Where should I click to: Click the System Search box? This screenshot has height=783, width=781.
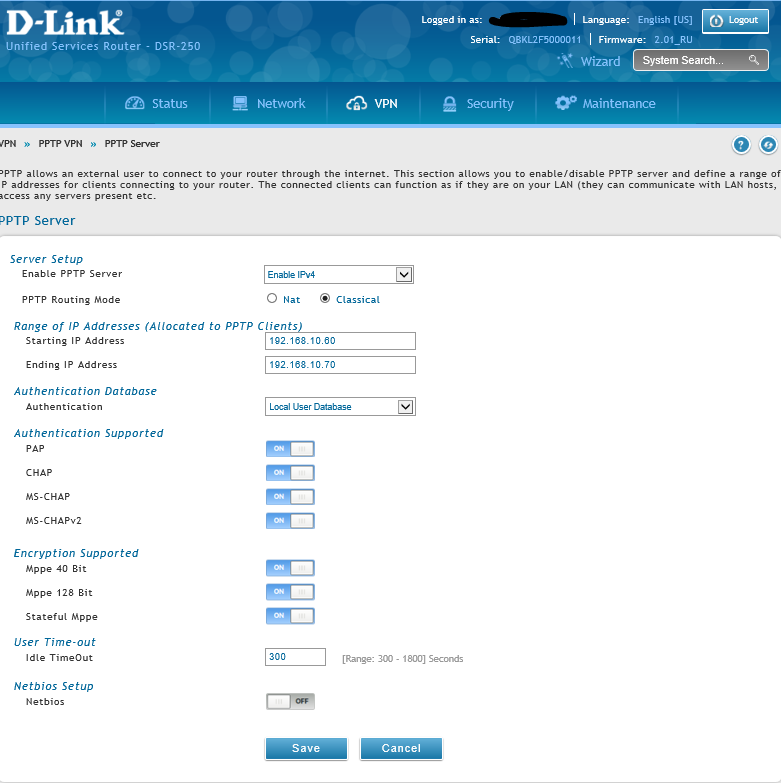coord(701,60)
